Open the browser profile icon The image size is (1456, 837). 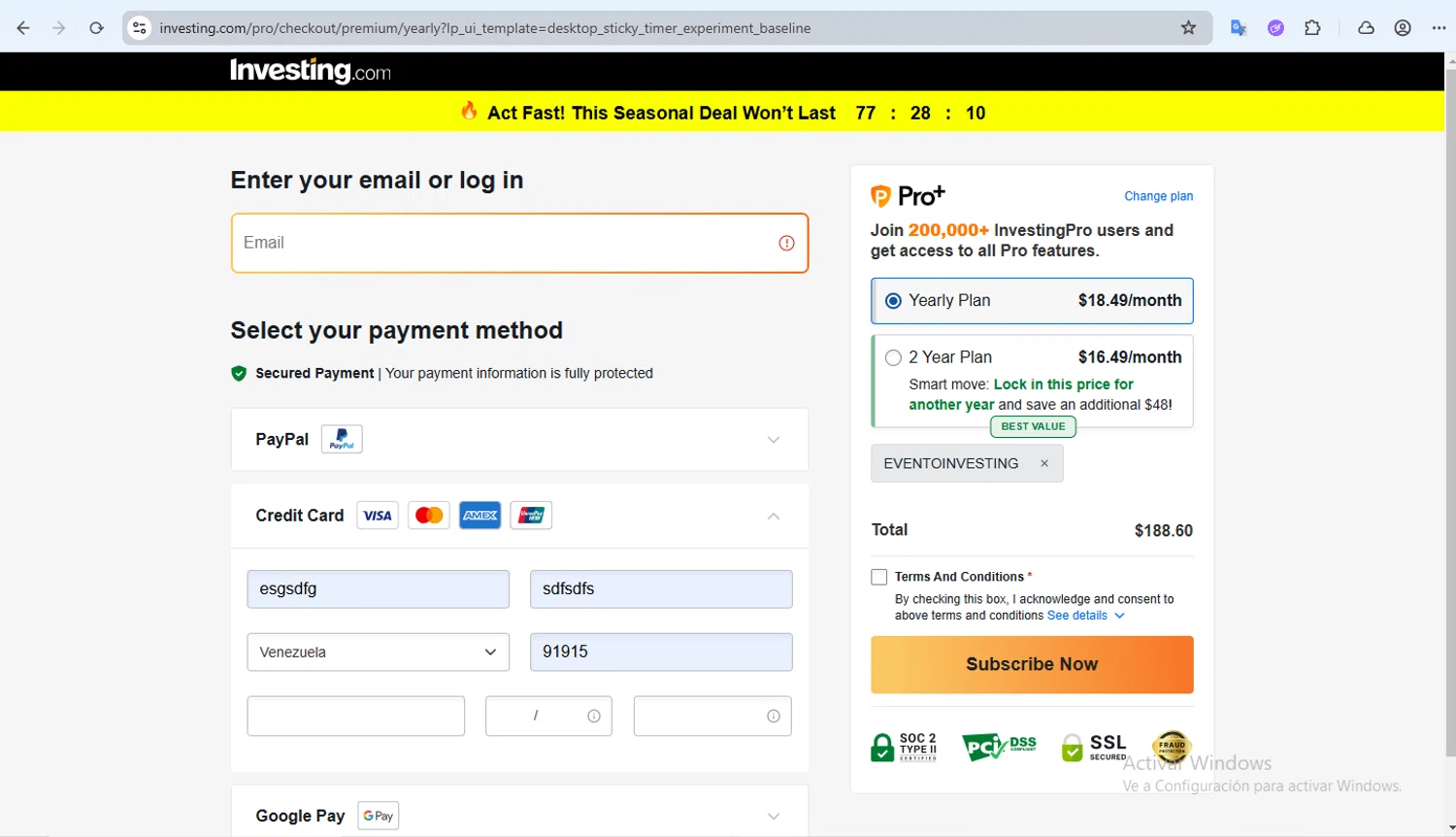click(1403, 28)
